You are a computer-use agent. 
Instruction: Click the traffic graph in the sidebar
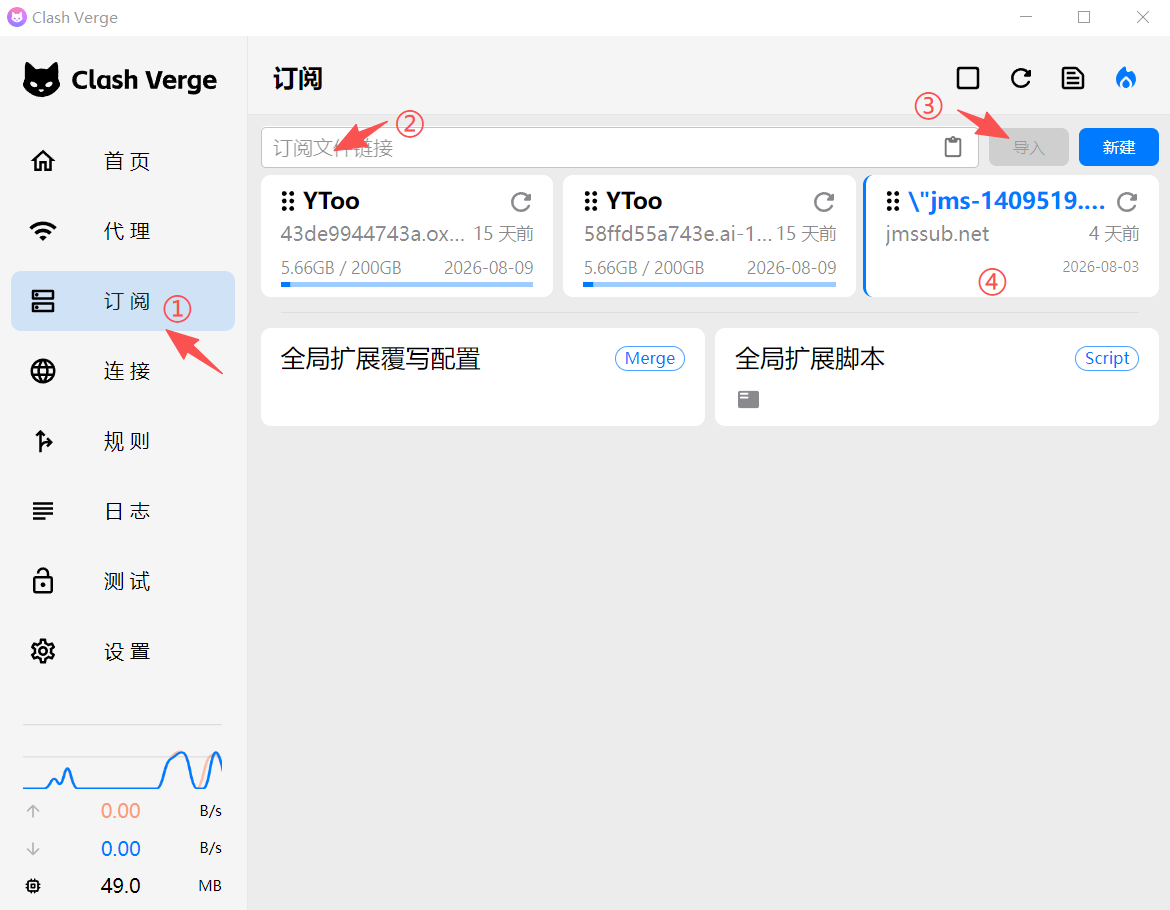pos(122,768)
